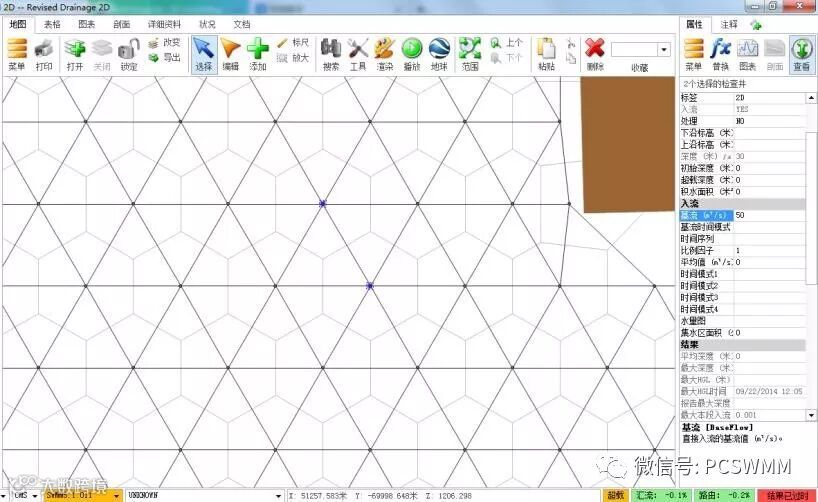Open the 菜单 menu icon in main toolbar
This screenshot has height=502, width=818.
pos(17,54)
